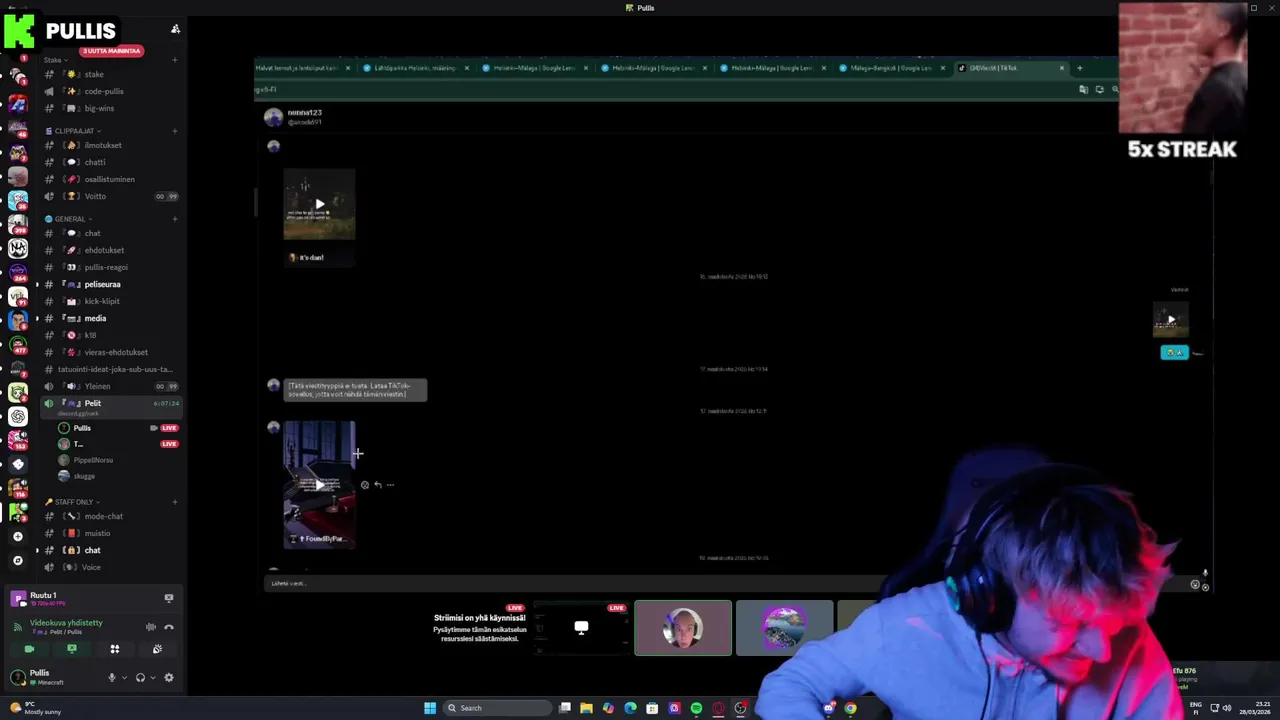The height and width of the screenshot is (720, 1280).
Task: Toggle noise suppression icon
Action: click(x=151, y=627)
